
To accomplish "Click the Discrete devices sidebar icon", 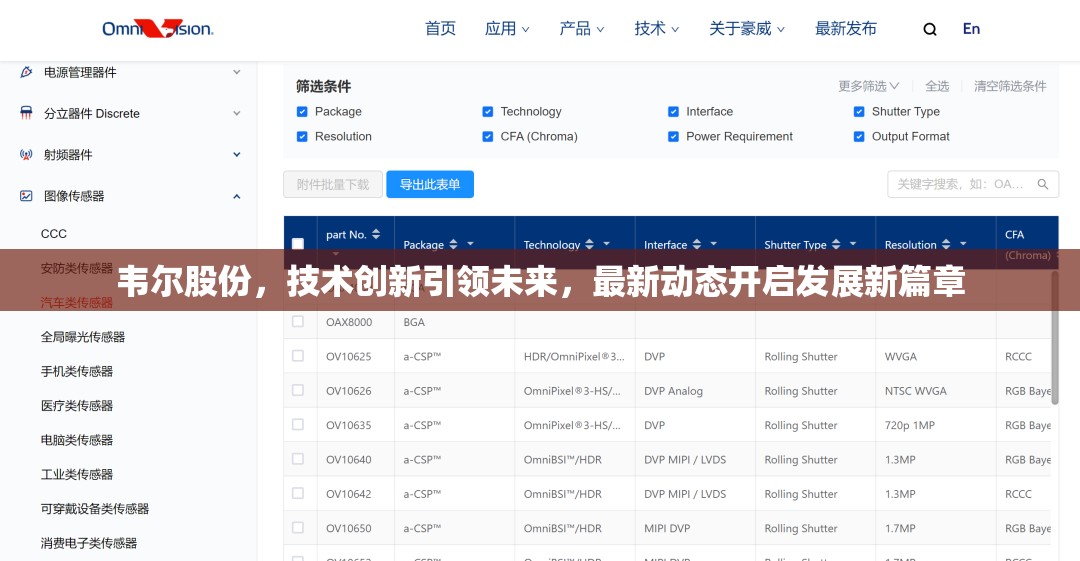I will coord(26,113).
